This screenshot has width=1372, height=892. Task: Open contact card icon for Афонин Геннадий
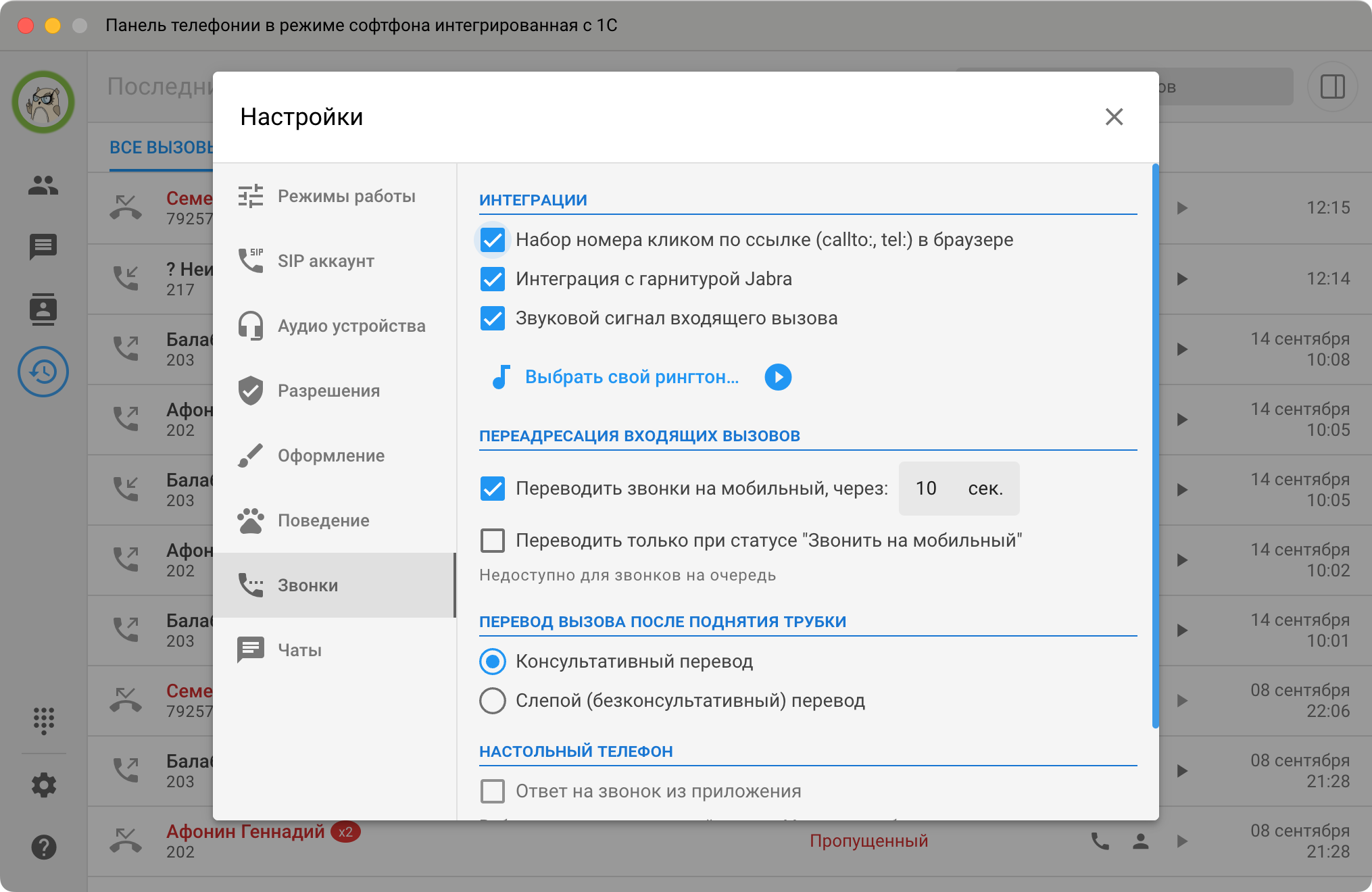point(1141,841)
